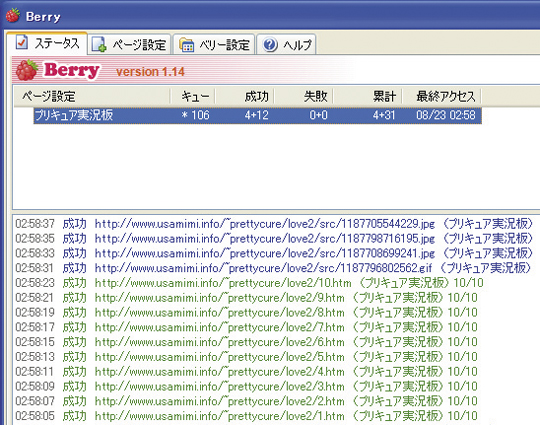Switch to the ステータス tab
The height and width of the screenshot is (425, 540).
point(47,43)
